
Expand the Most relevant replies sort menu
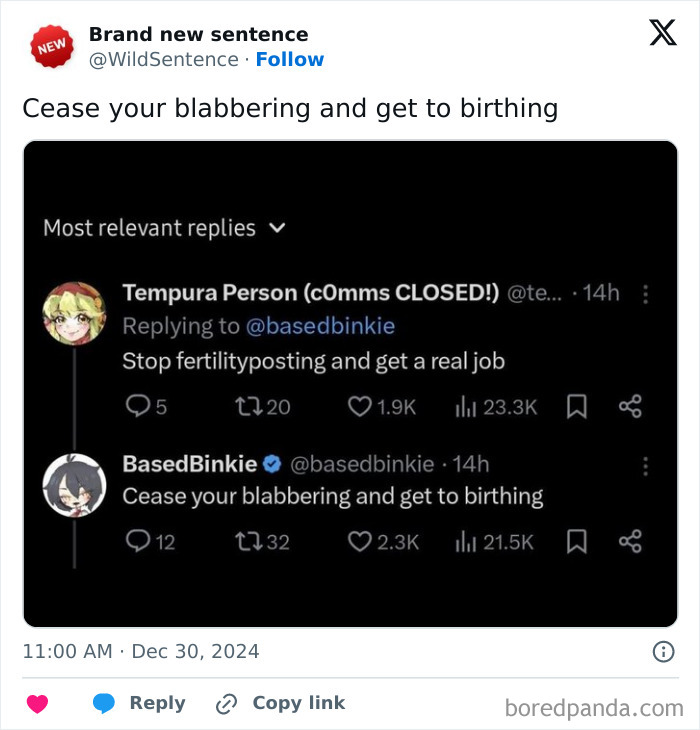pos(279,228)
